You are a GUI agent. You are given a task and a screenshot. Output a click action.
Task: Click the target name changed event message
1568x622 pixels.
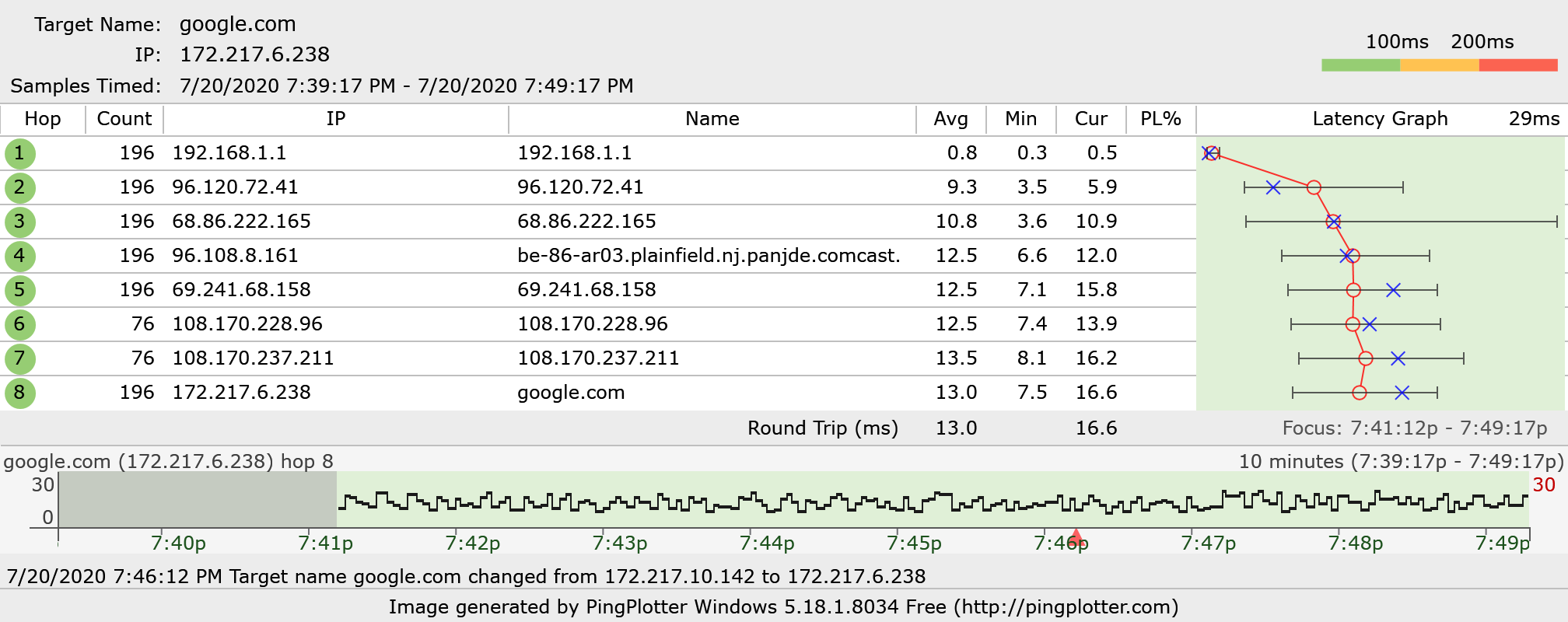[467, 577]
